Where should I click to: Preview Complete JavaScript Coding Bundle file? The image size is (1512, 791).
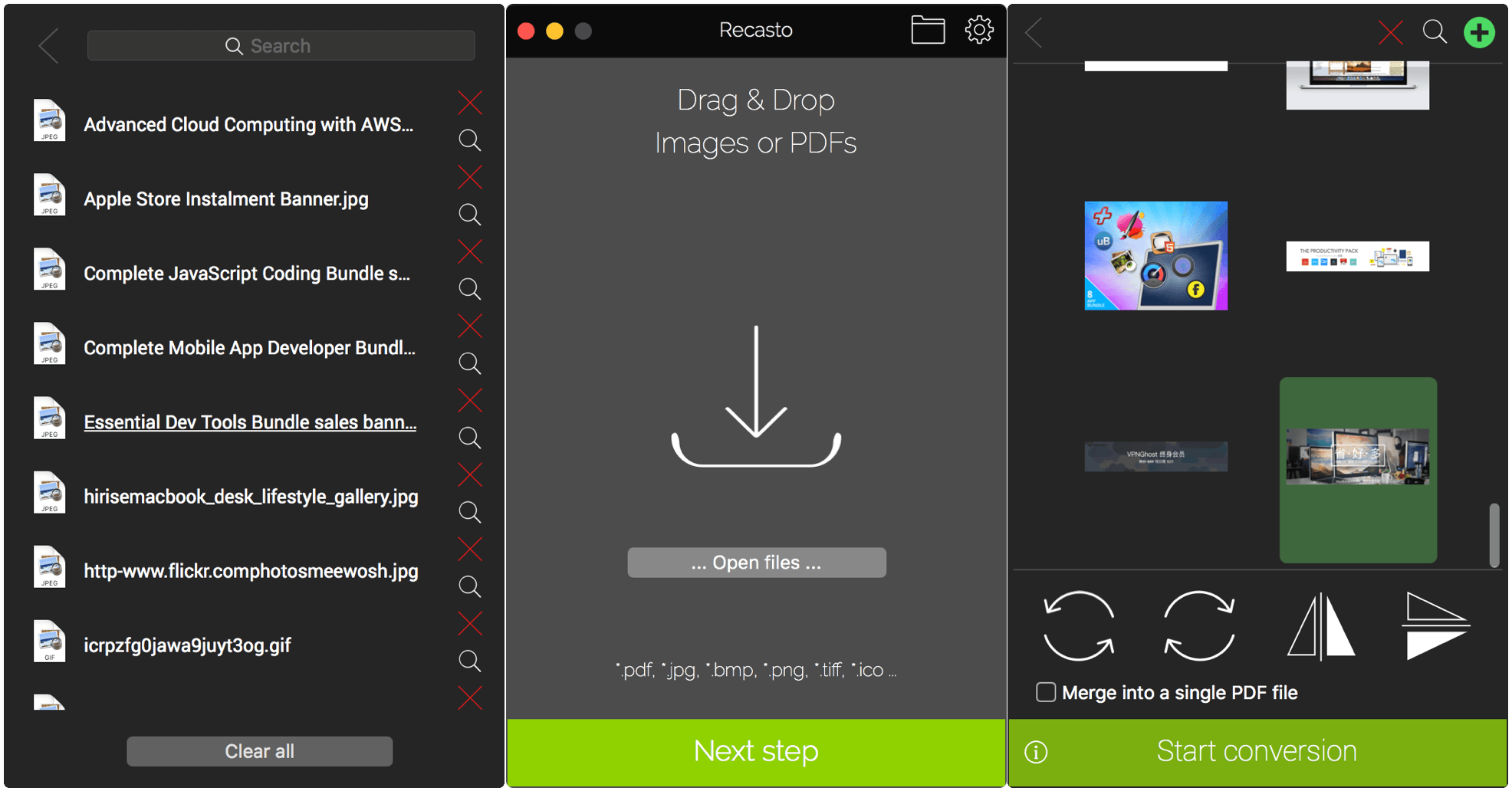[470, 289]
